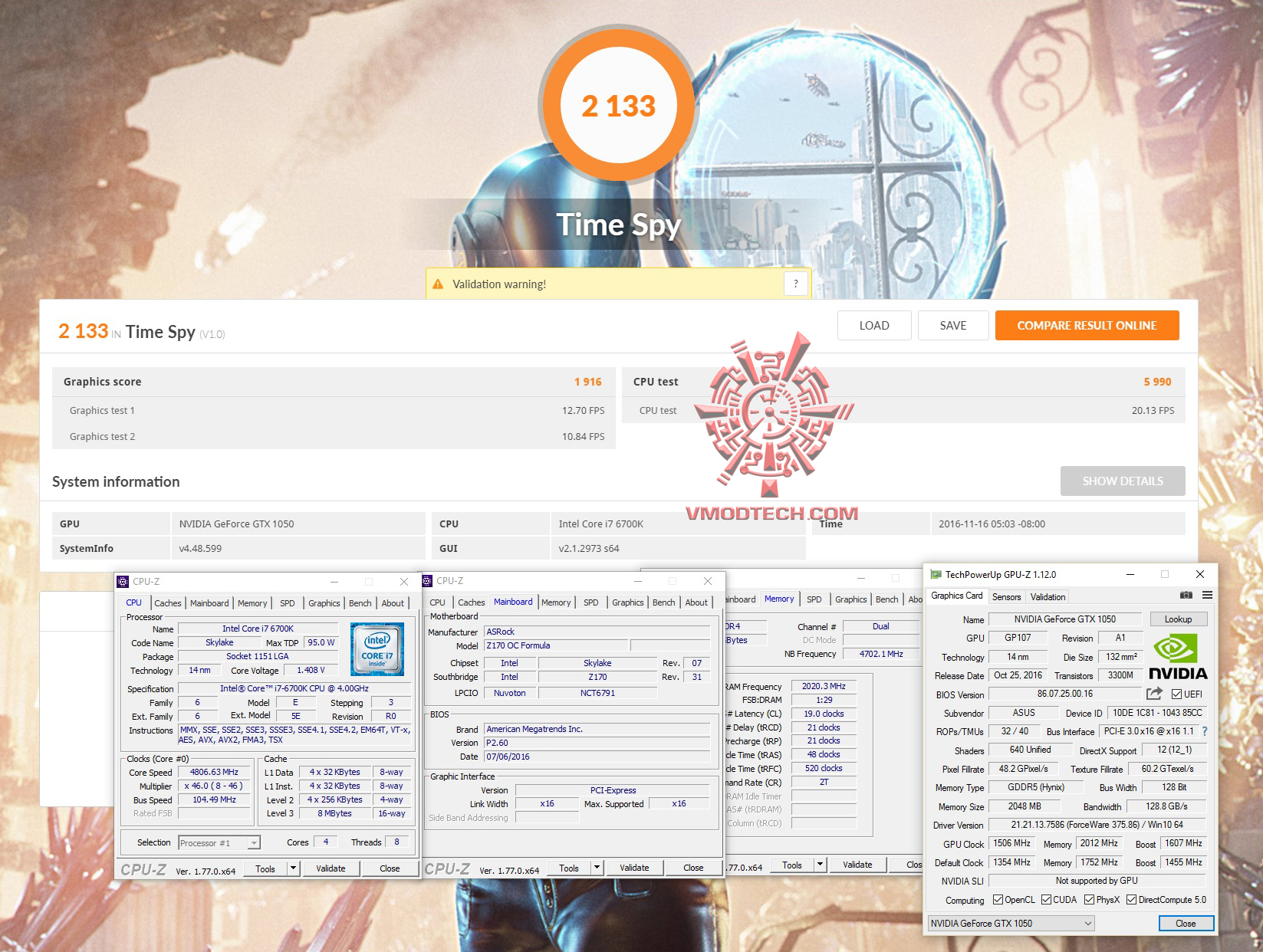This screenshot has width=1263, height=952.
Task: Open Caches tab in CPU-Z processor window
Action: (168, 603)
